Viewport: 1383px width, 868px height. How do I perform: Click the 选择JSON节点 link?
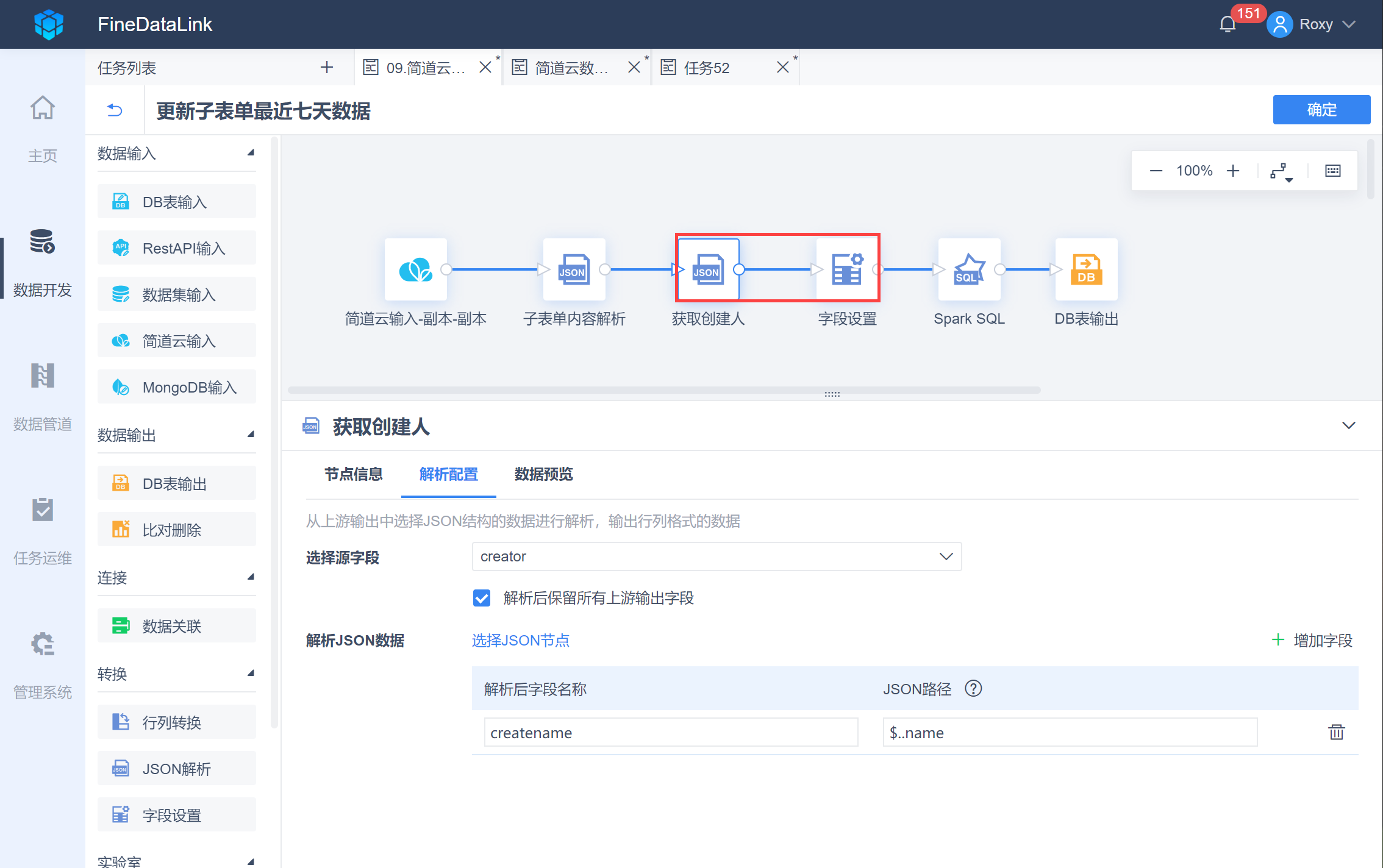(x=521, y=641)
